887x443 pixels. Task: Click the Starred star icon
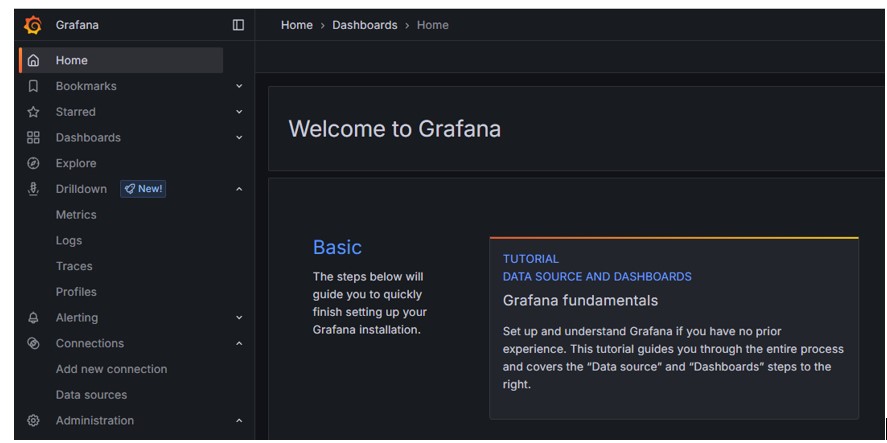pyautogui.click(x=33, y=112)
